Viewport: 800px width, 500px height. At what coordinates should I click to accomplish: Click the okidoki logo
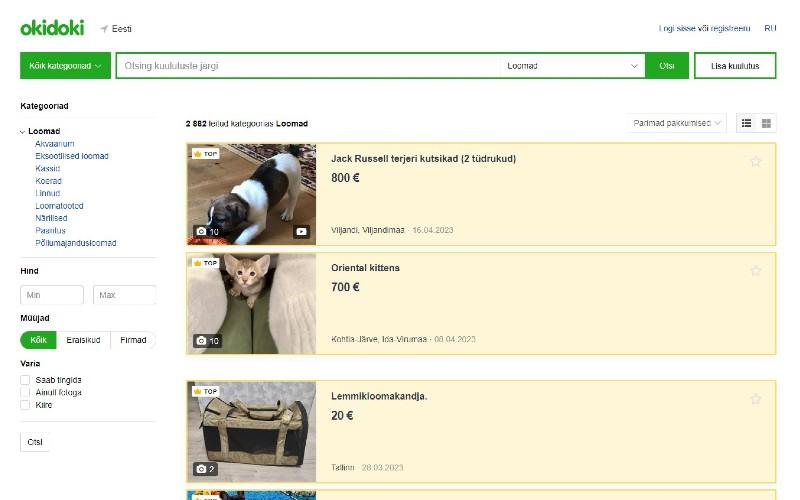click(x=52, y=28)
